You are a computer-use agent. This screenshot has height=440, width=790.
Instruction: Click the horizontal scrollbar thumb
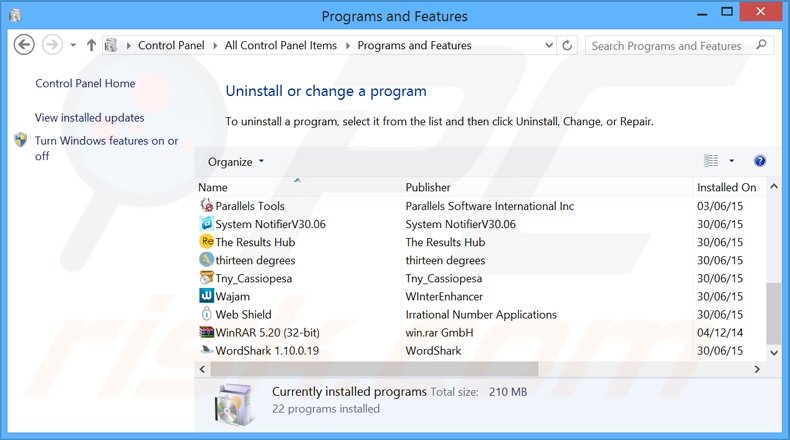pyautogui.click(x=374, y=369)
